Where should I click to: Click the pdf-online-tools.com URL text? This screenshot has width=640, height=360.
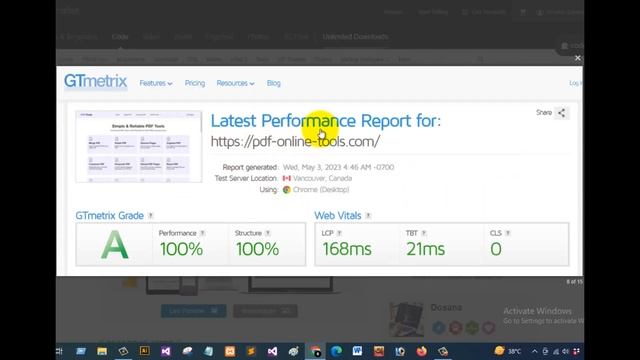point(296,142)
